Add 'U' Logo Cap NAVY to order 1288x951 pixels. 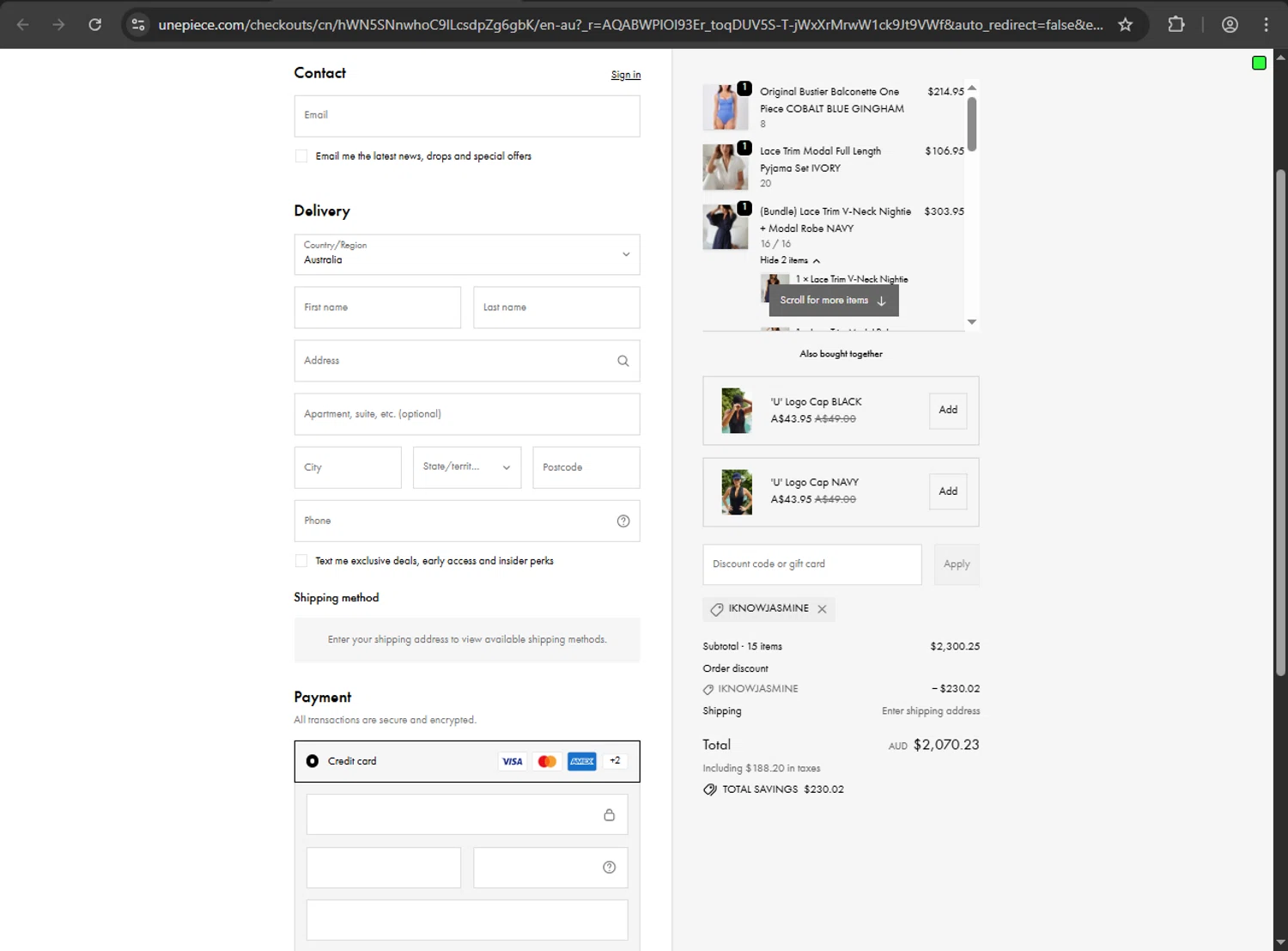948,491
